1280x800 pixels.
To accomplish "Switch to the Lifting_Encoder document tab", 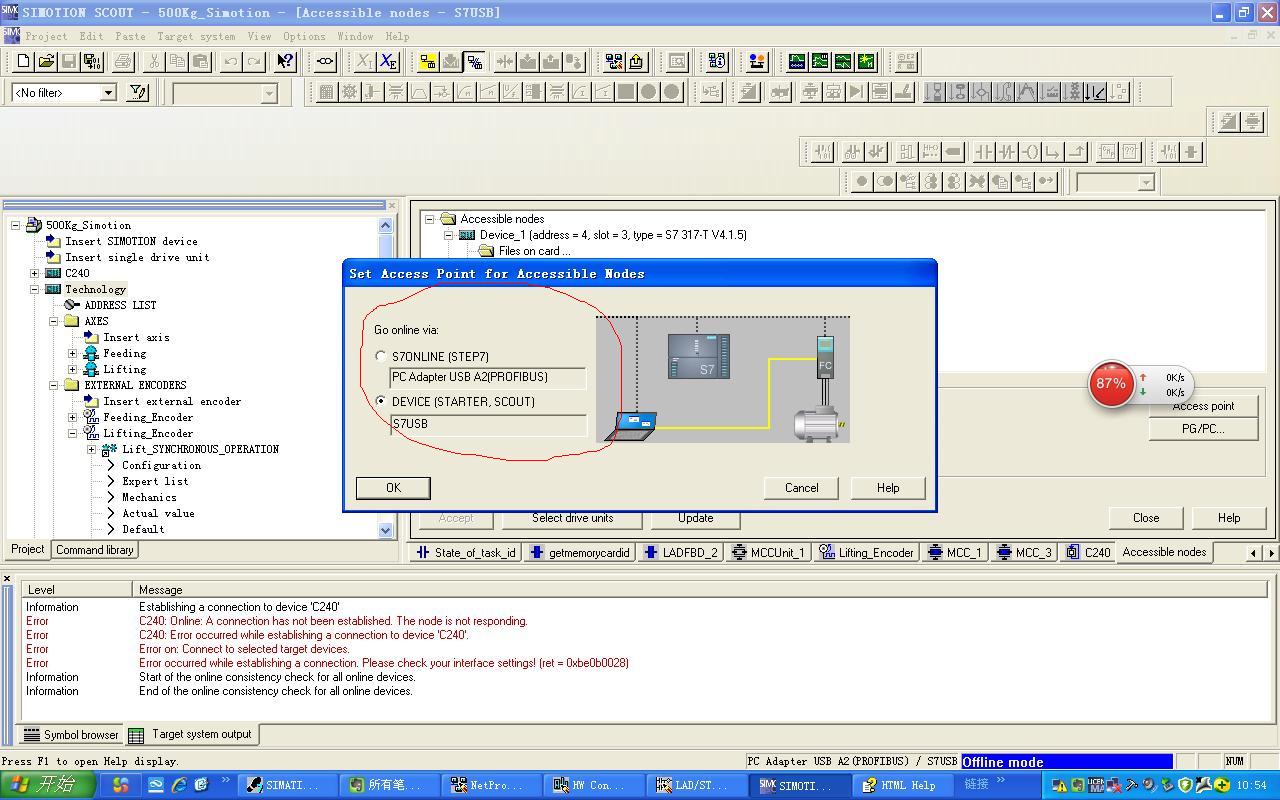I will [866, 552].
